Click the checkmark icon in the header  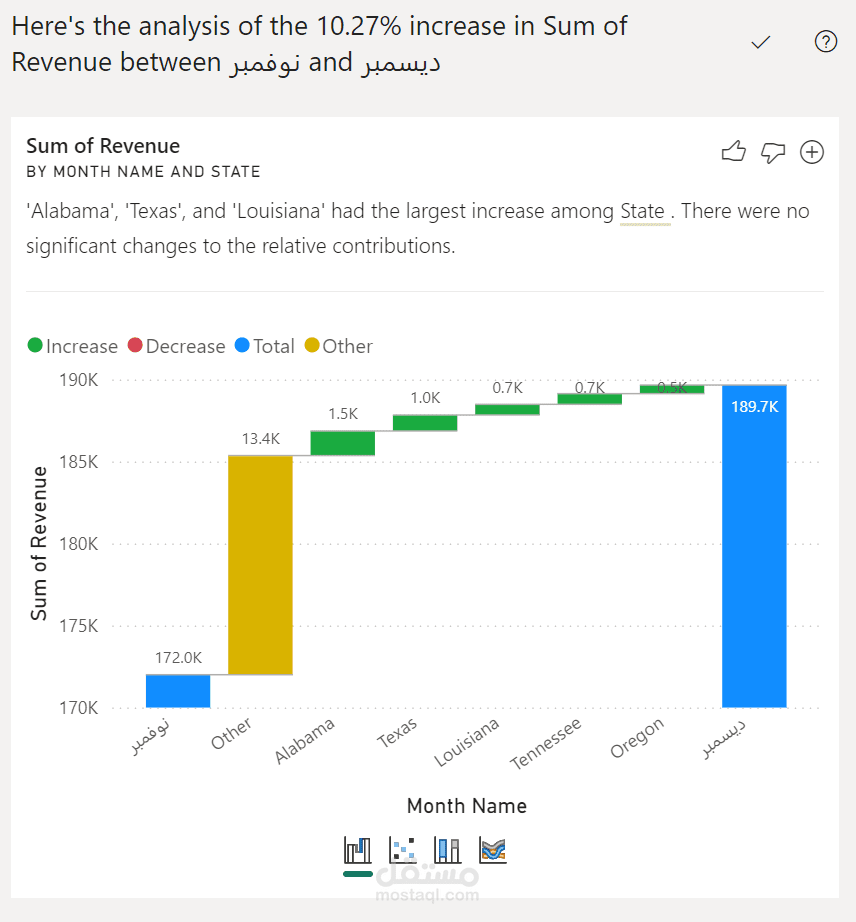tap(760, 42)
